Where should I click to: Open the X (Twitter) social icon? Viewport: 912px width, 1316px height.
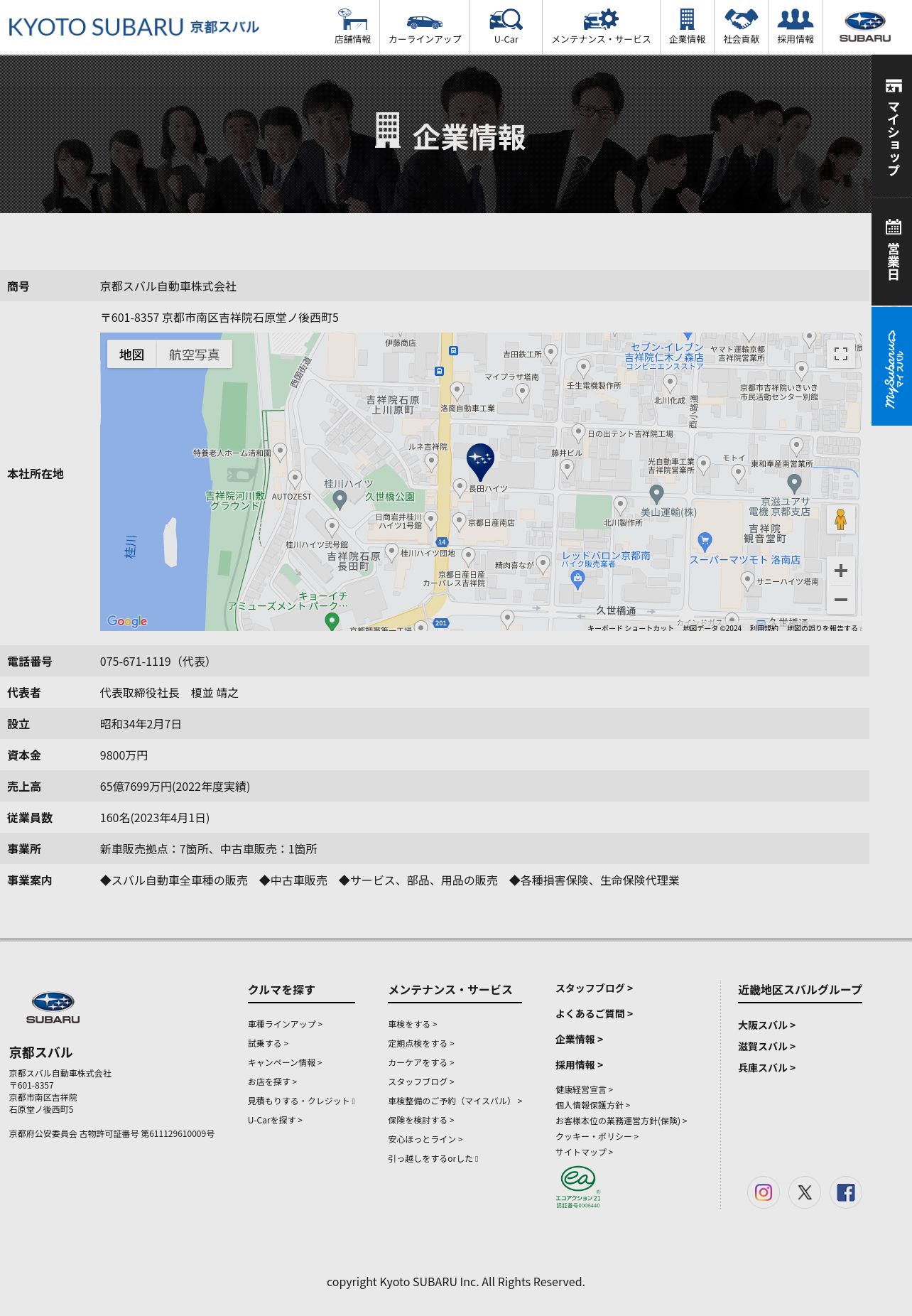coord(805,1192)
